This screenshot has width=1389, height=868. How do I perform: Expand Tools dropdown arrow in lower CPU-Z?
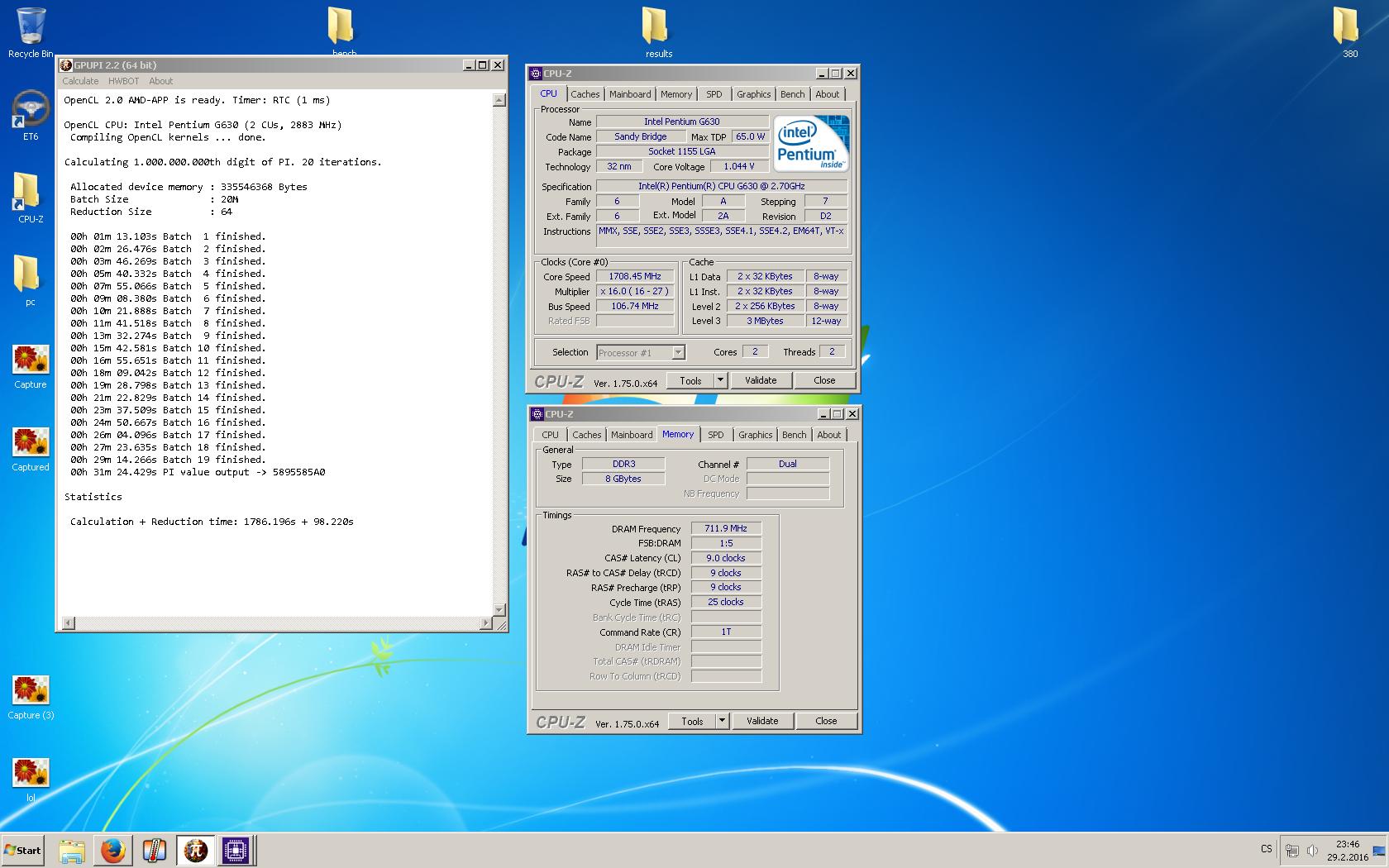coord(722,721)
